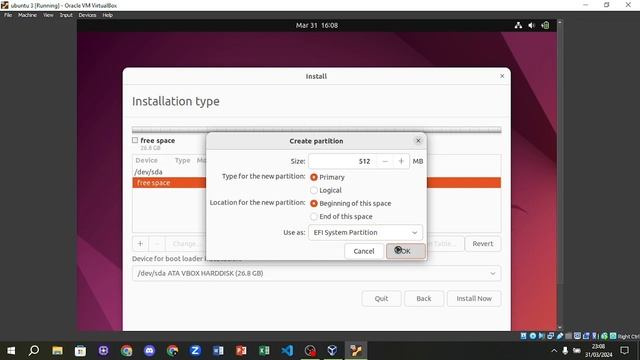The width and height of the screenshot is (640, 360).
Task: Toggle the free space checkbox
Action: click(135, 140)
